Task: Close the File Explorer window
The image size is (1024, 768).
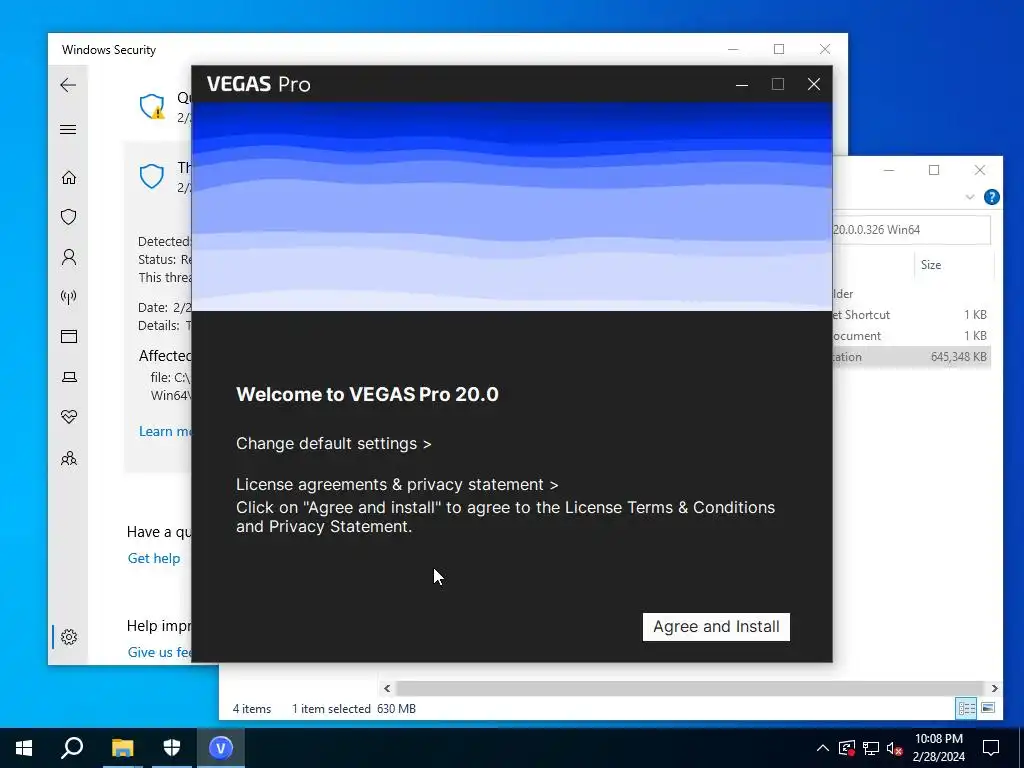Action: [x=980, y=170]
